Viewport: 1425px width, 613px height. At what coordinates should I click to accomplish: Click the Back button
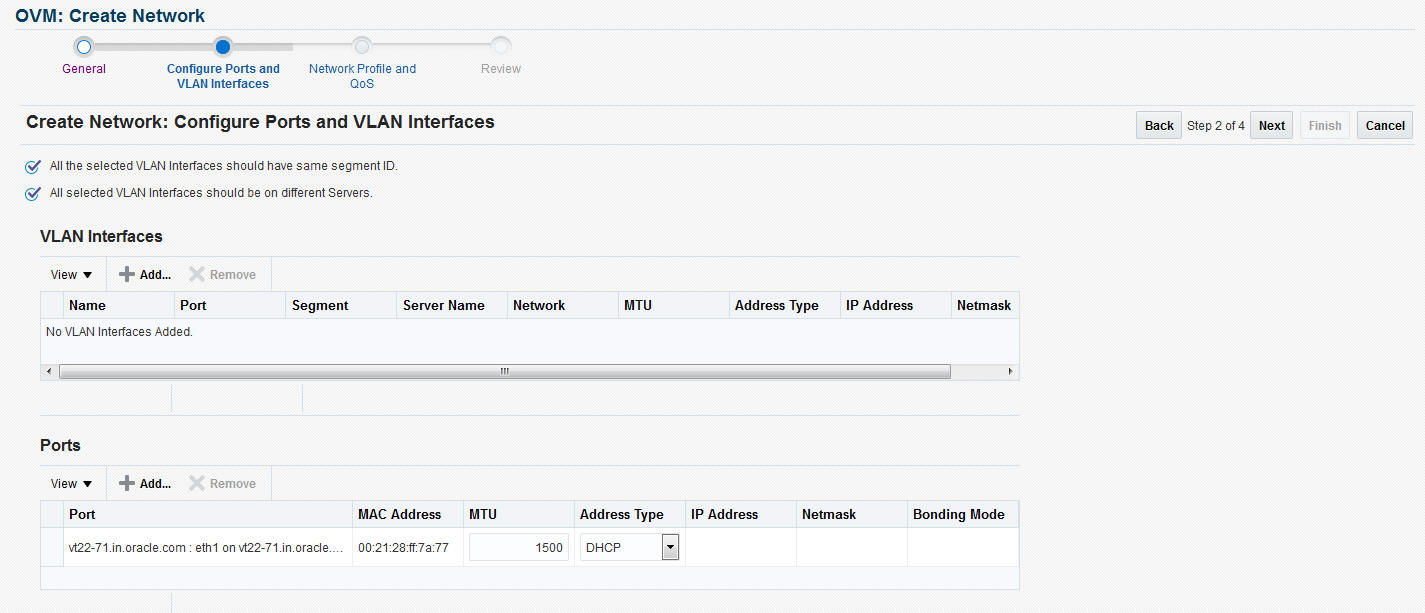click(x=1159, y=125)
